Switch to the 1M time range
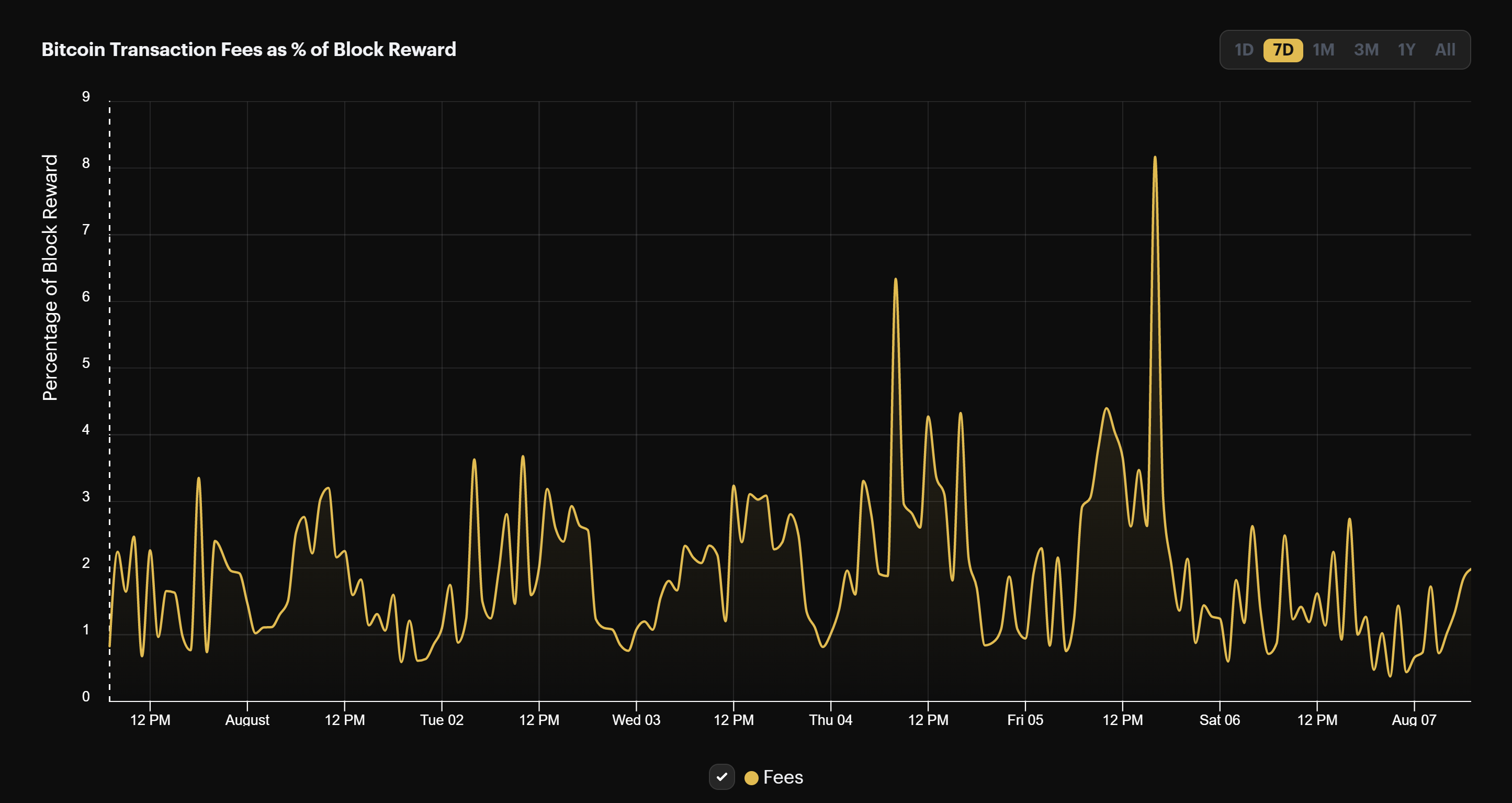The image size is (1512, 803). [1324, 50]
